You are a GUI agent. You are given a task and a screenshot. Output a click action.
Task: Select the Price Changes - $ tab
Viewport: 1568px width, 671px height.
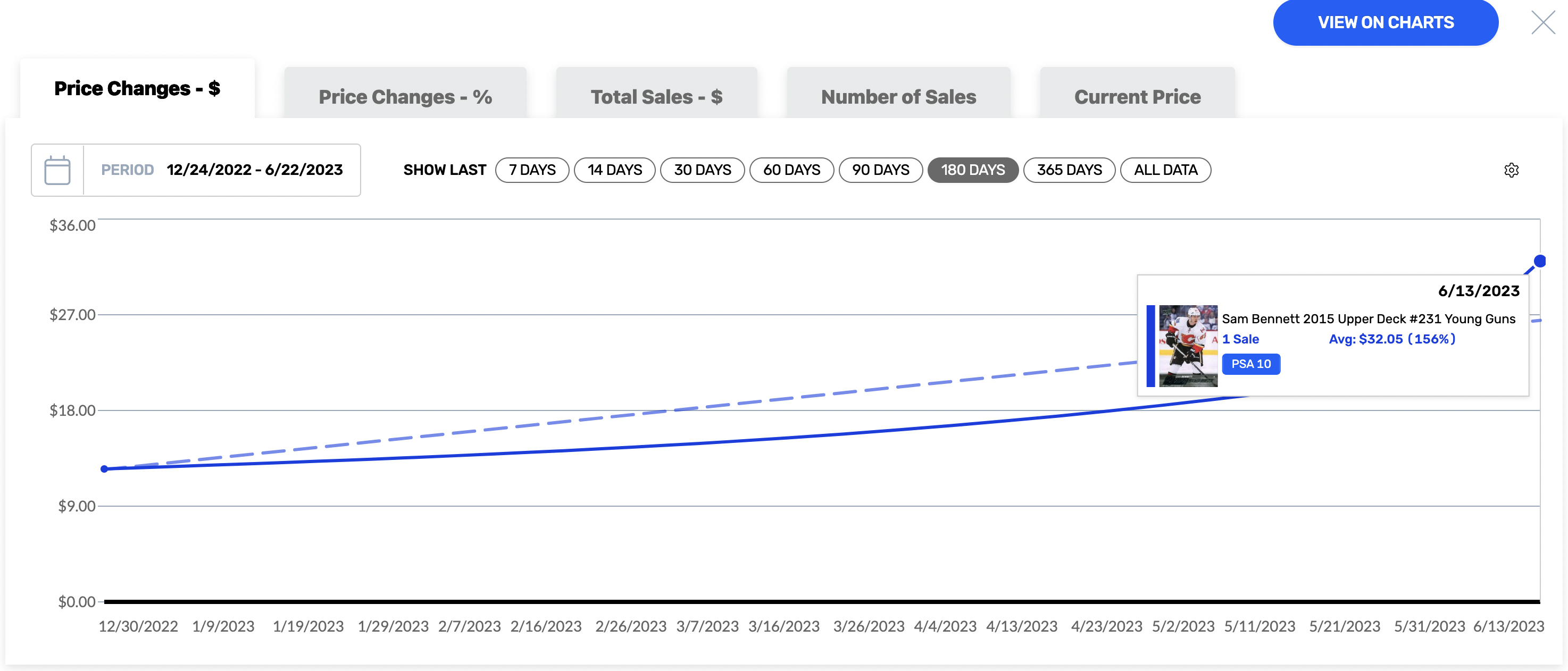138,88
